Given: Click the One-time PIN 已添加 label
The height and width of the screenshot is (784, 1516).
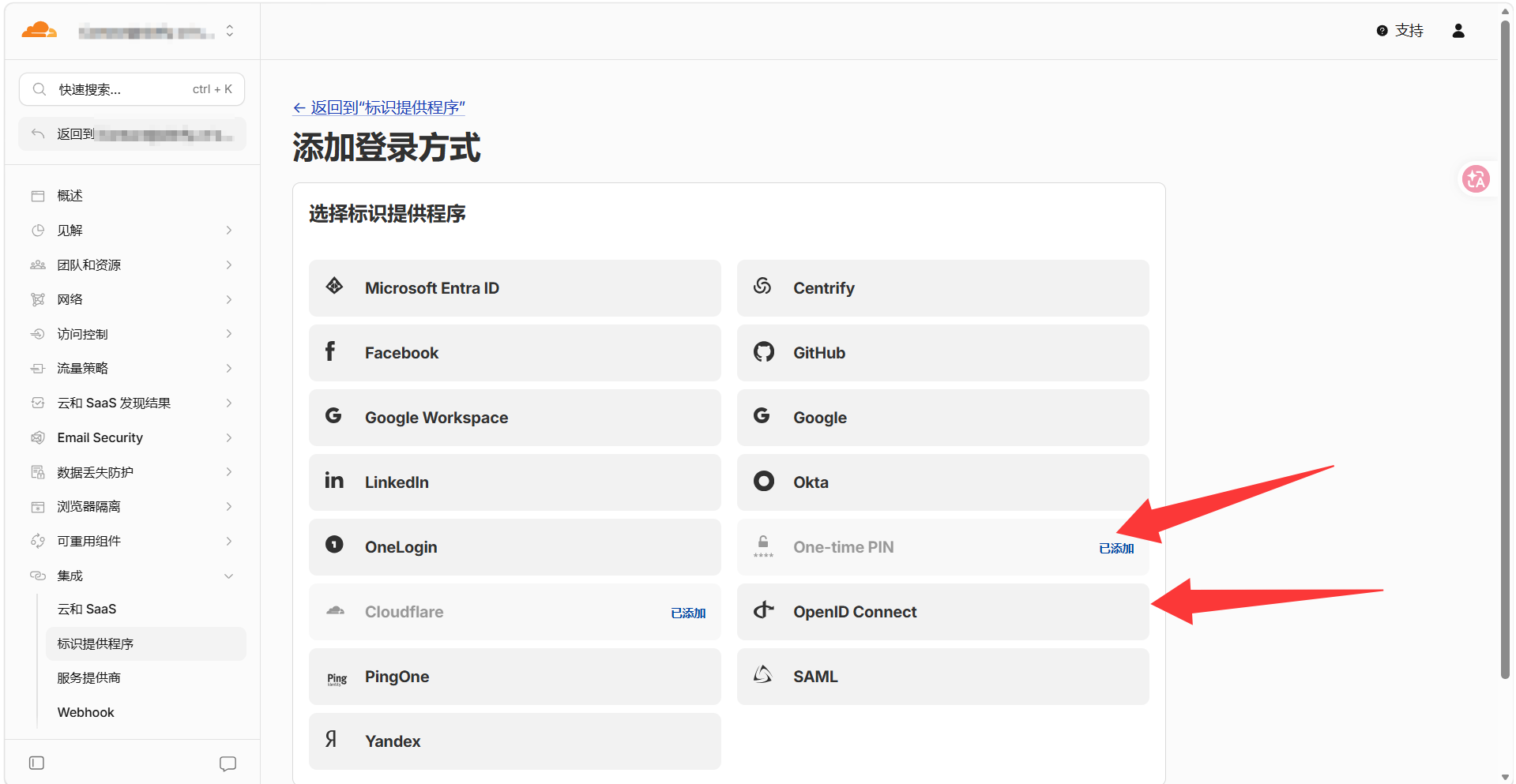Looking at the screenshot, I should point(1116,549).
